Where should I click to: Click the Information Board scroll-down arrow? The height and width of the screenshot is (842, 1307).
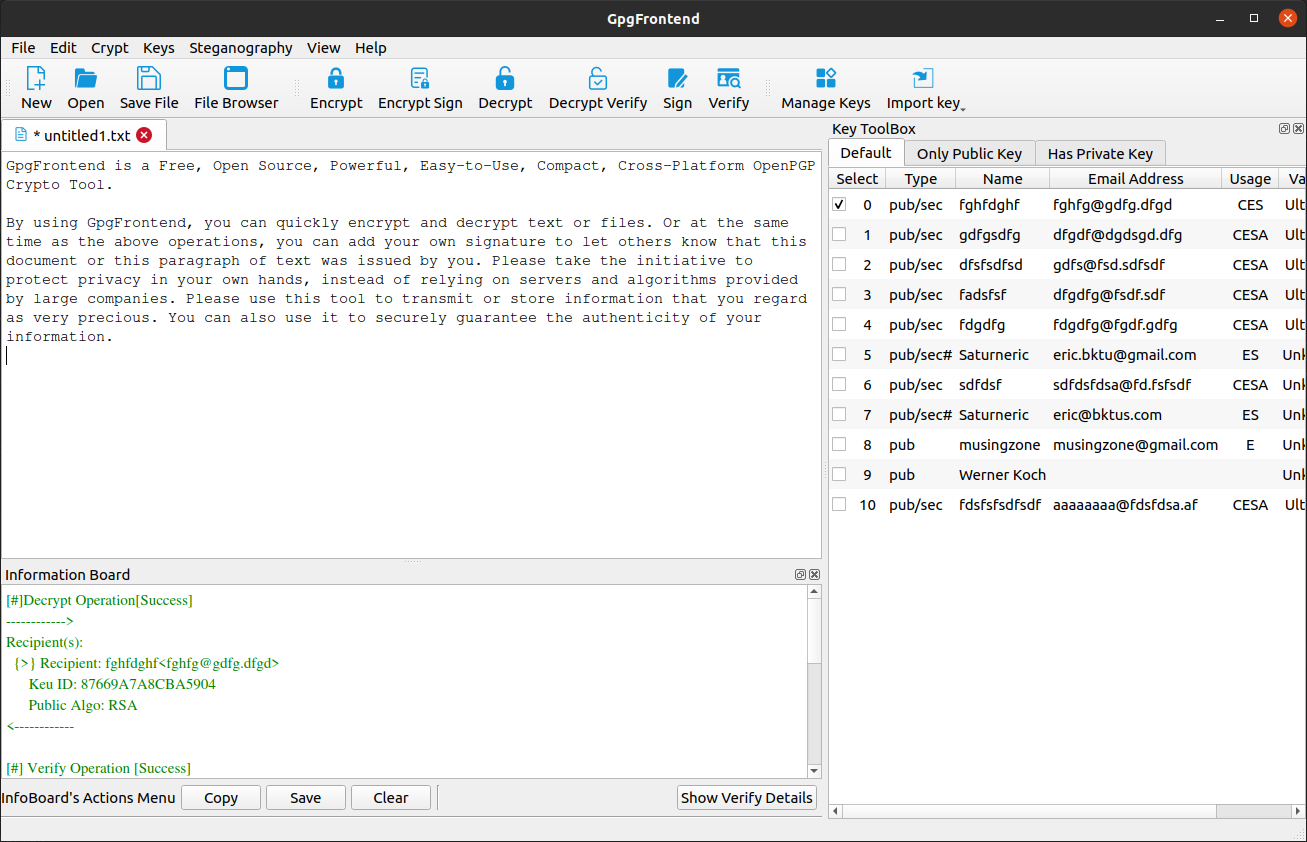(x=814, y=771)
